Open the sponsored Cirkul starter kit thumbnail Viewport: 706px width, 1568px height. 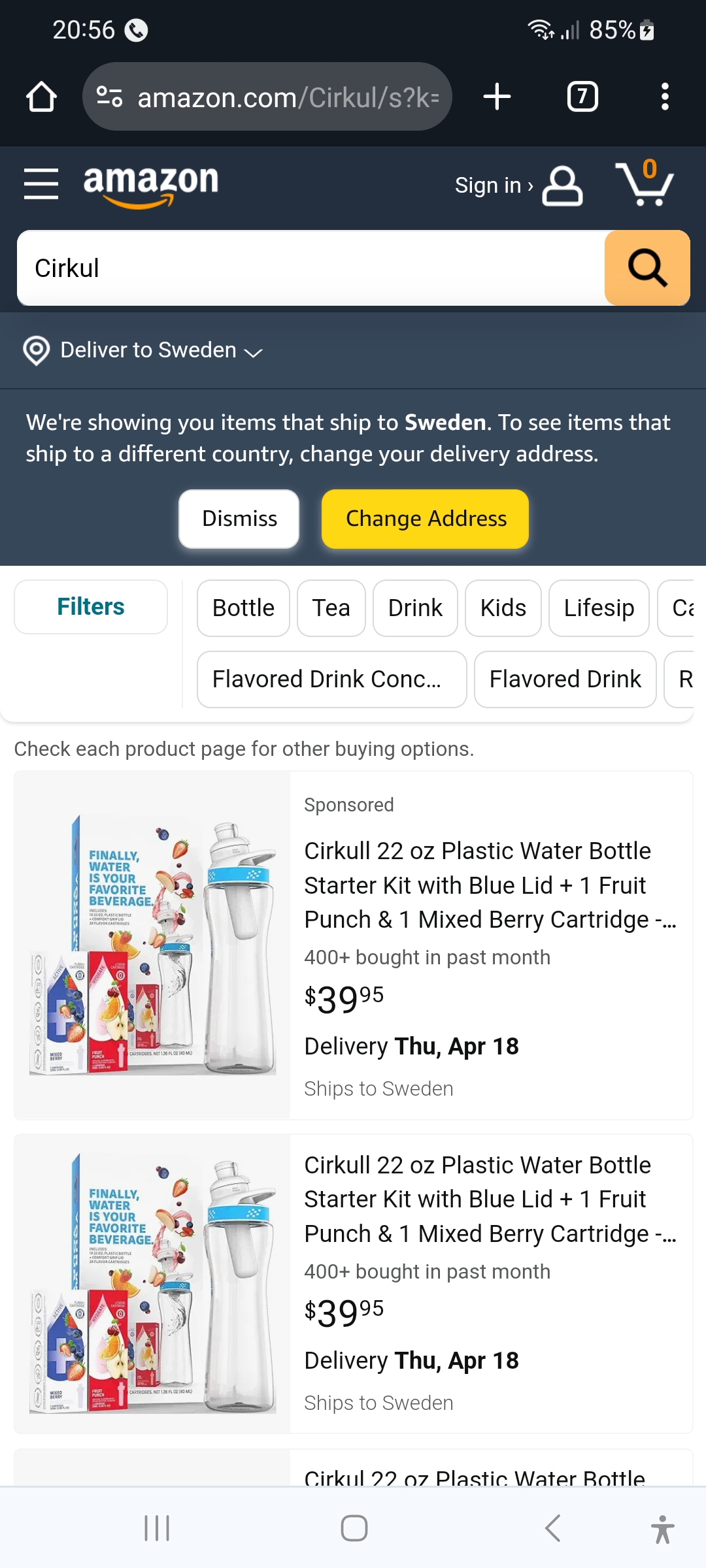(152, 945)
